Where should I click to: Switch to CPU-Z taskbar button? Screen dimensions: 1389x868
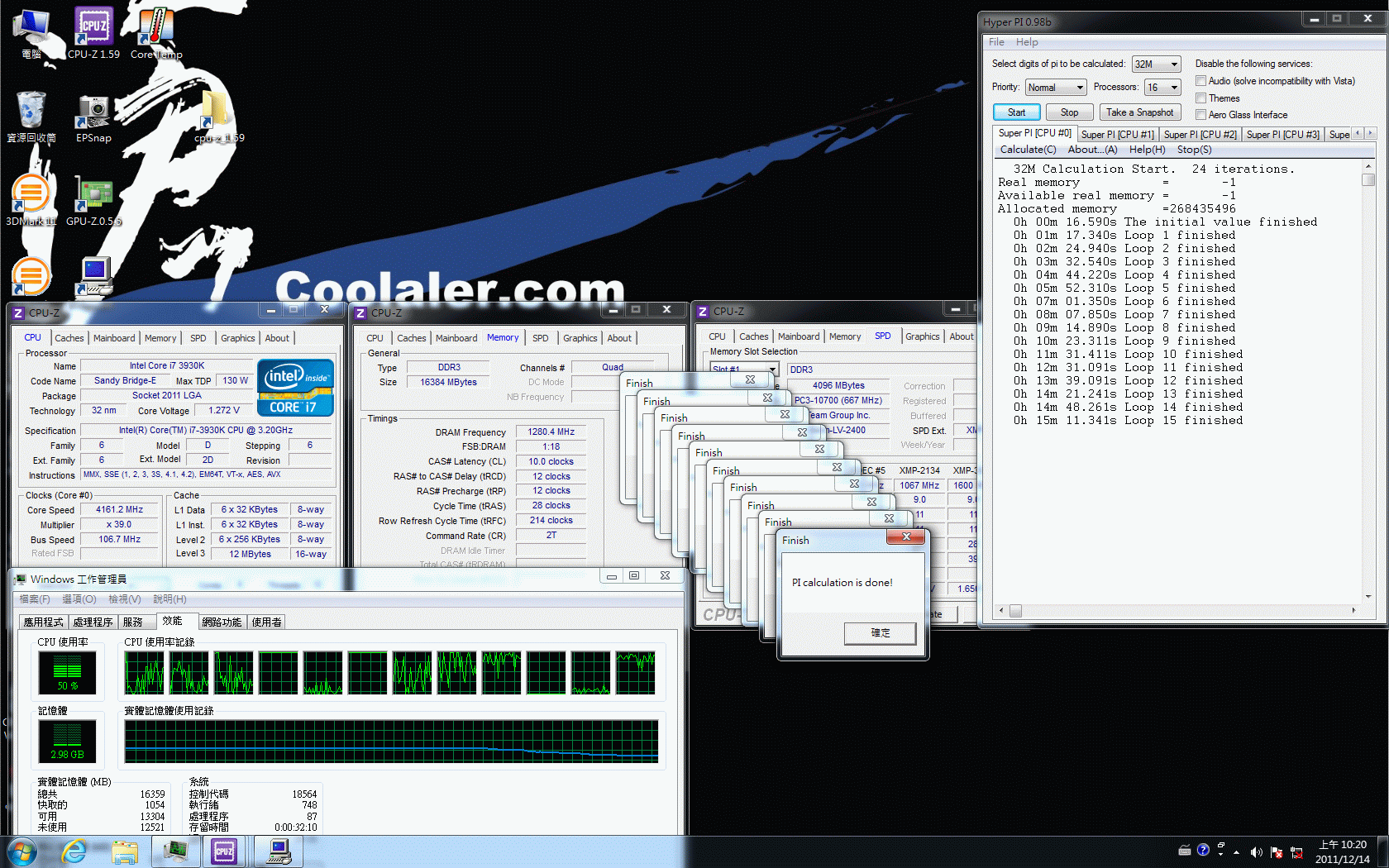[x=224, y=851]
